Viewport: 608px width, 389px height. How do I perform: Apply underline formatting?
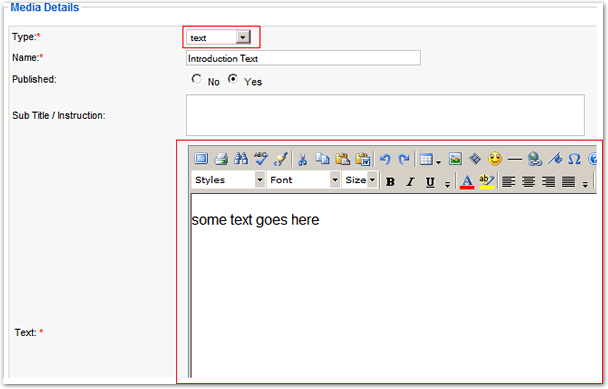tap(430, 182)
